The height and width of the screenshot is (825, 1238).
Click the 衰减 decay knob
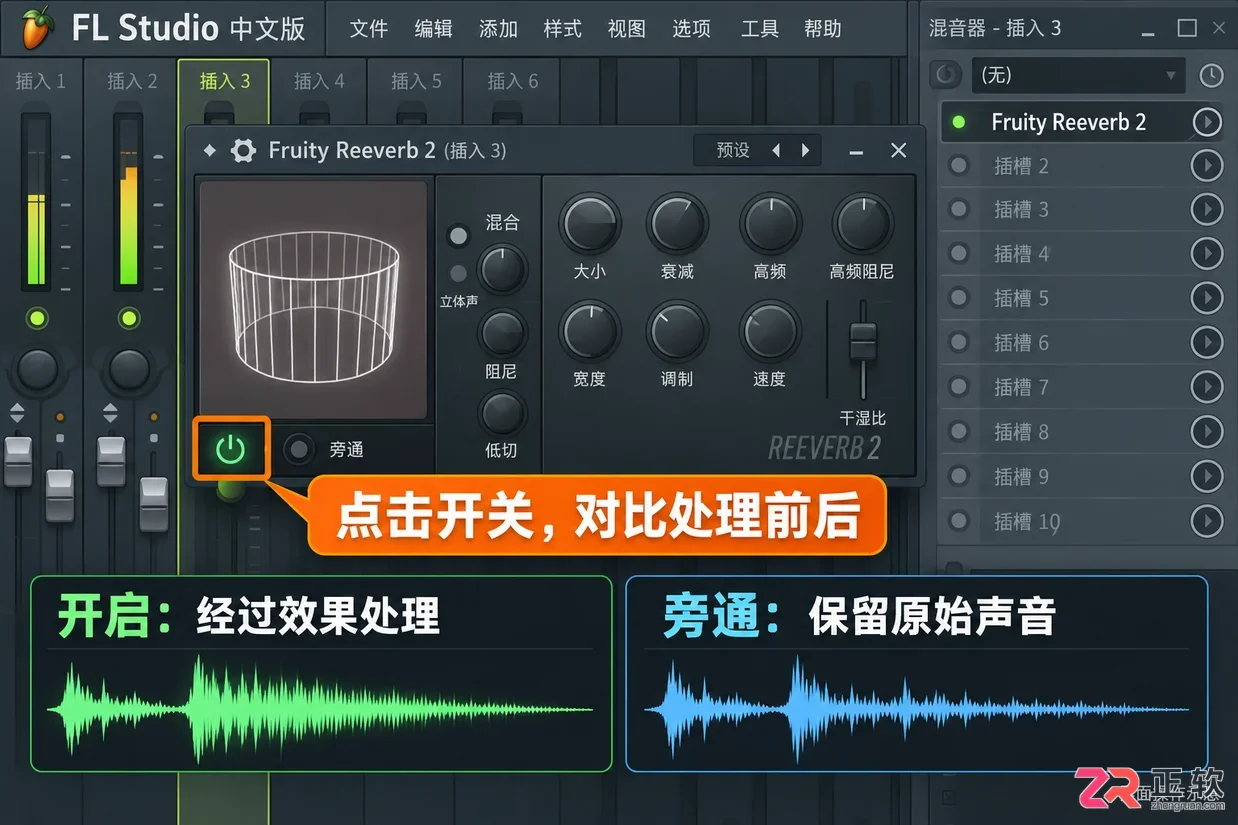(677, 224)
